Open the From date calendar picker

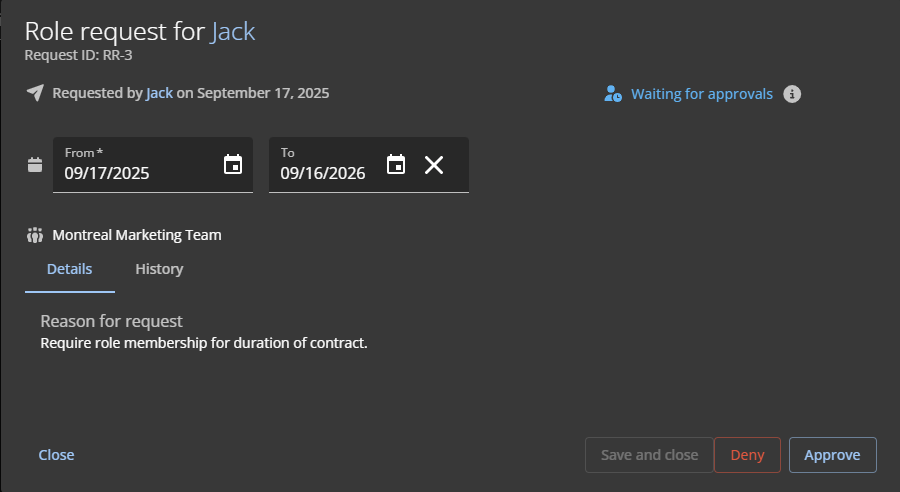coord(233,165)
